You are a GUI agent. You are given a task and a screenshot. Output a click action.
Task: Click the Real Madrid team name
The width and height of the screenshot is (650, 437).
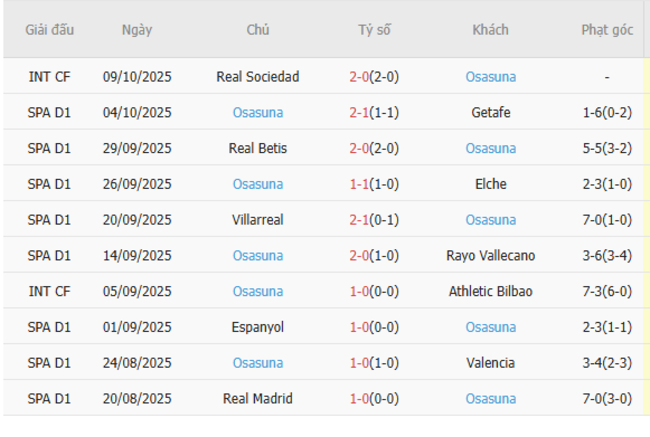click(257, 399)
